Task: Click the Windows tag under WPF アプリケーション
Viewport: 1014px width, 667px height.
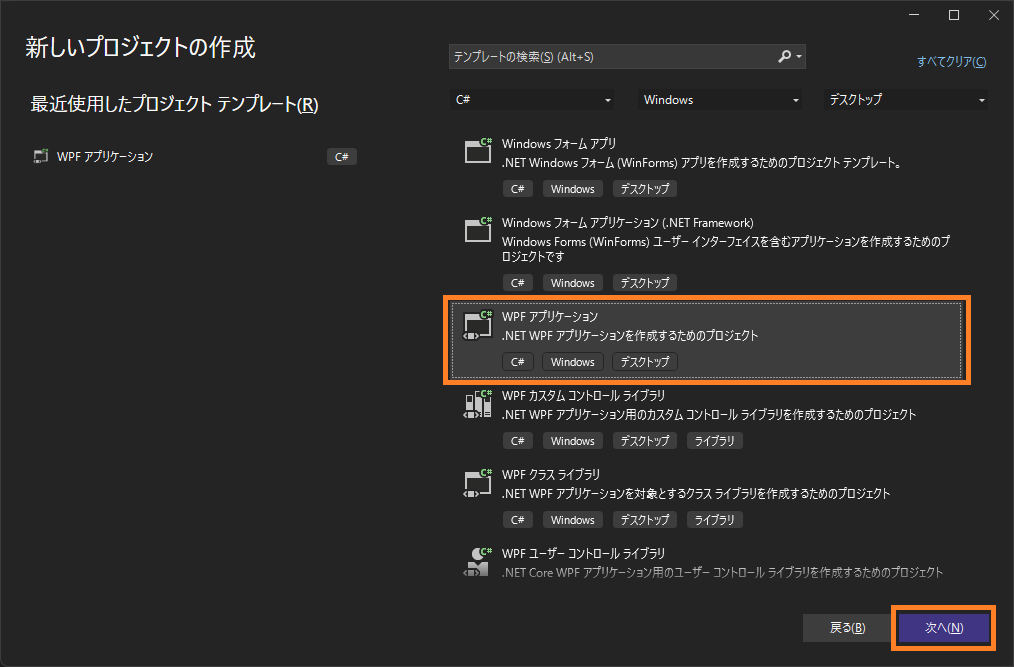Action: coord(572,362)
